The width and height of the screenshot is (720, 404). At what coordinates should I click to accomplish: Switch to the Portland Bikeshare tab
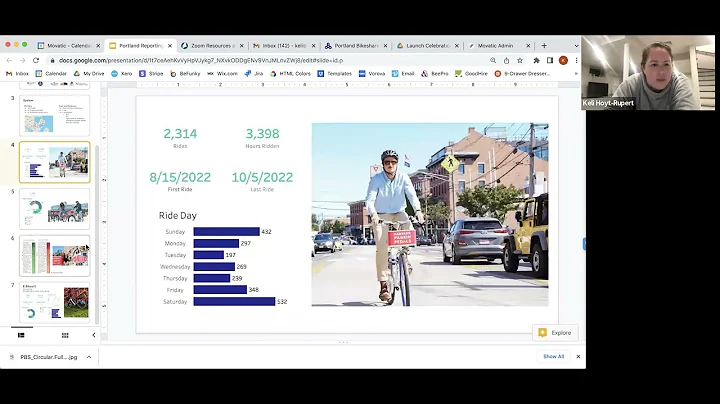[356, 45]
